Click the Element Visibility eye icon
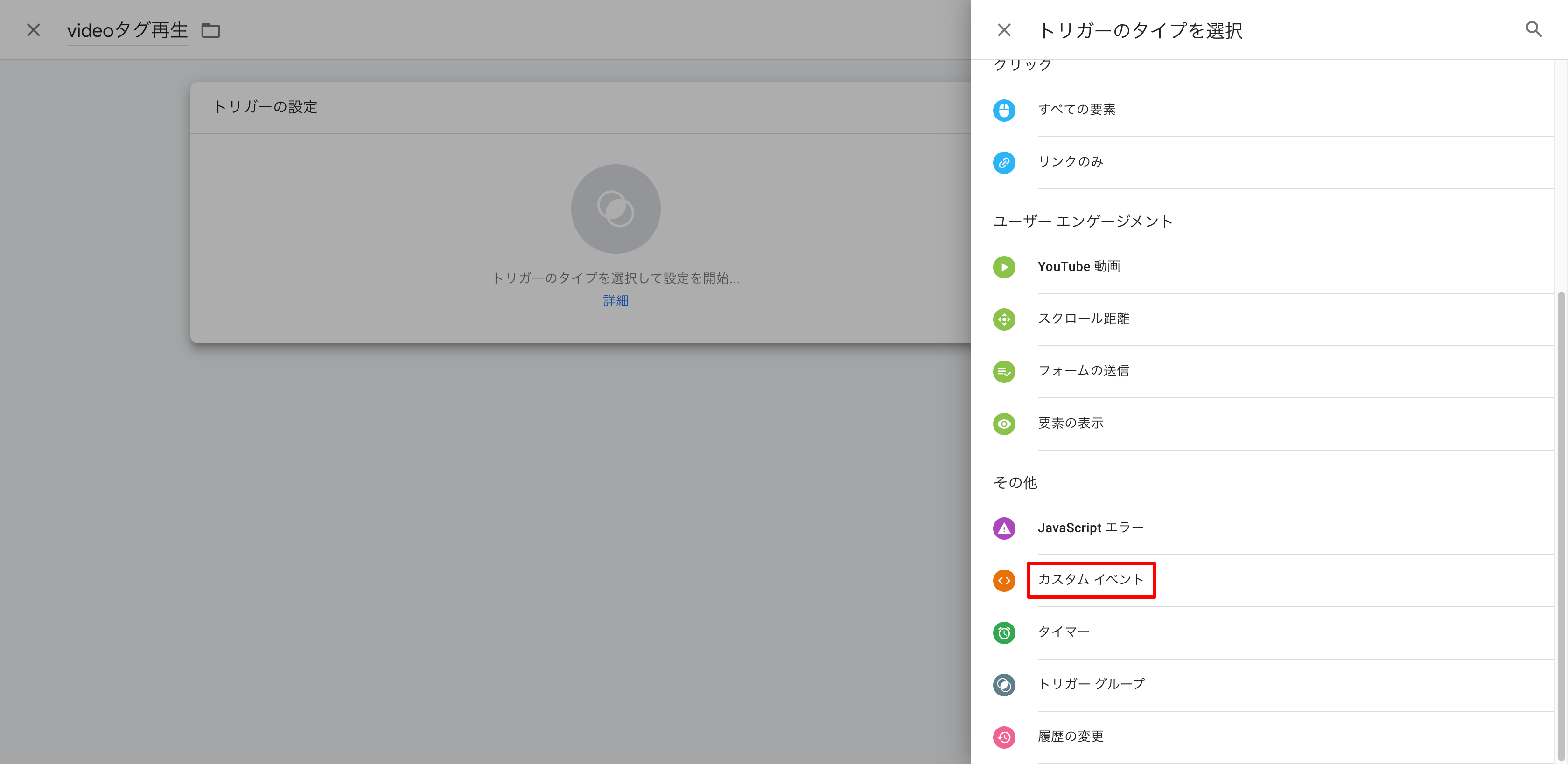The image size is (1568, 764). click(1004, 424)
